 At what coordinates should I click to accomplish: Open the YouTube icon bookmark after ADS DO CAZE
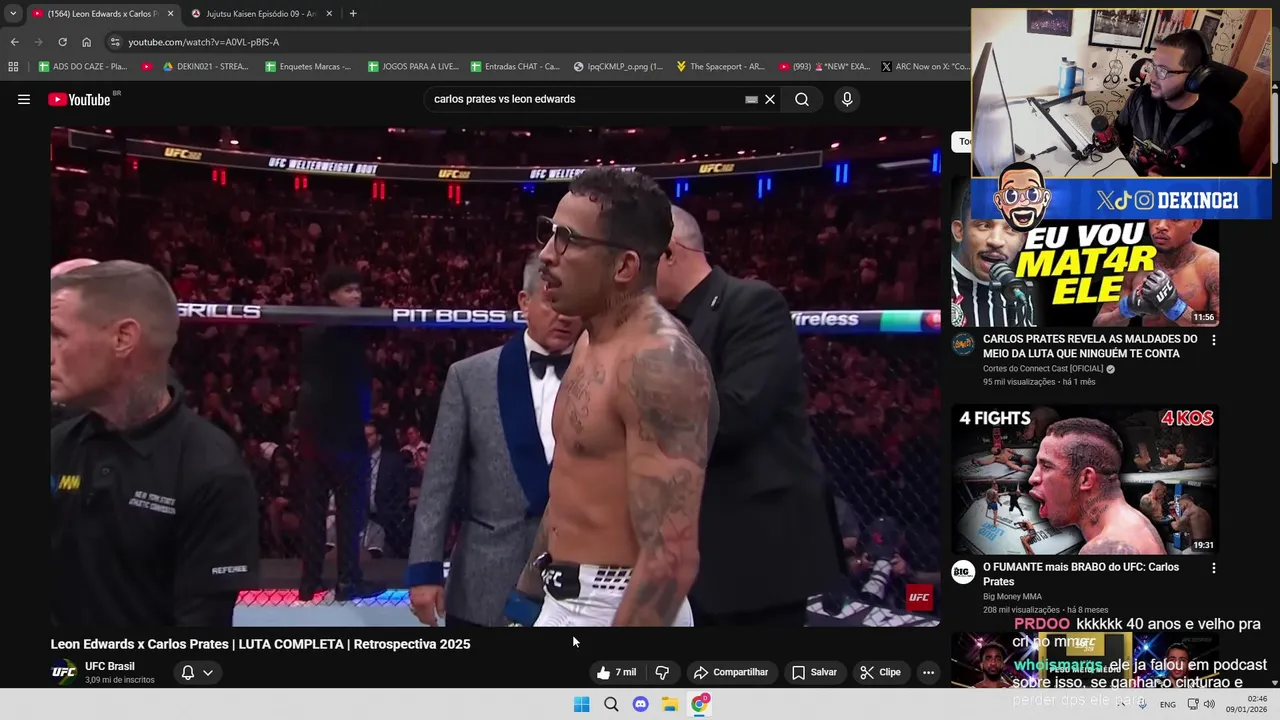pos(147,67)
